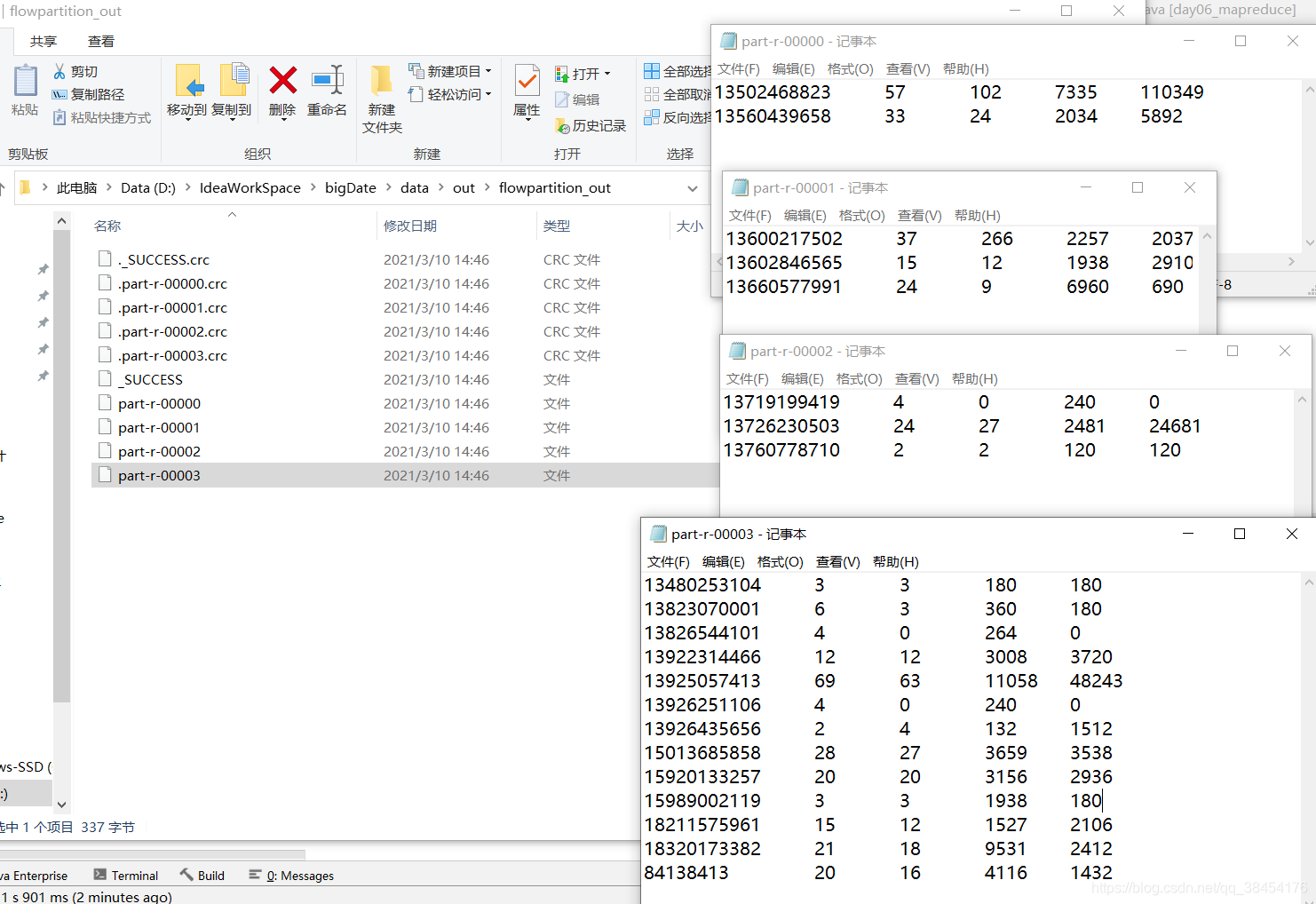
Task: Expand chevron after IdeaWorkSpace in path
Action: click(x=313, y=187)
